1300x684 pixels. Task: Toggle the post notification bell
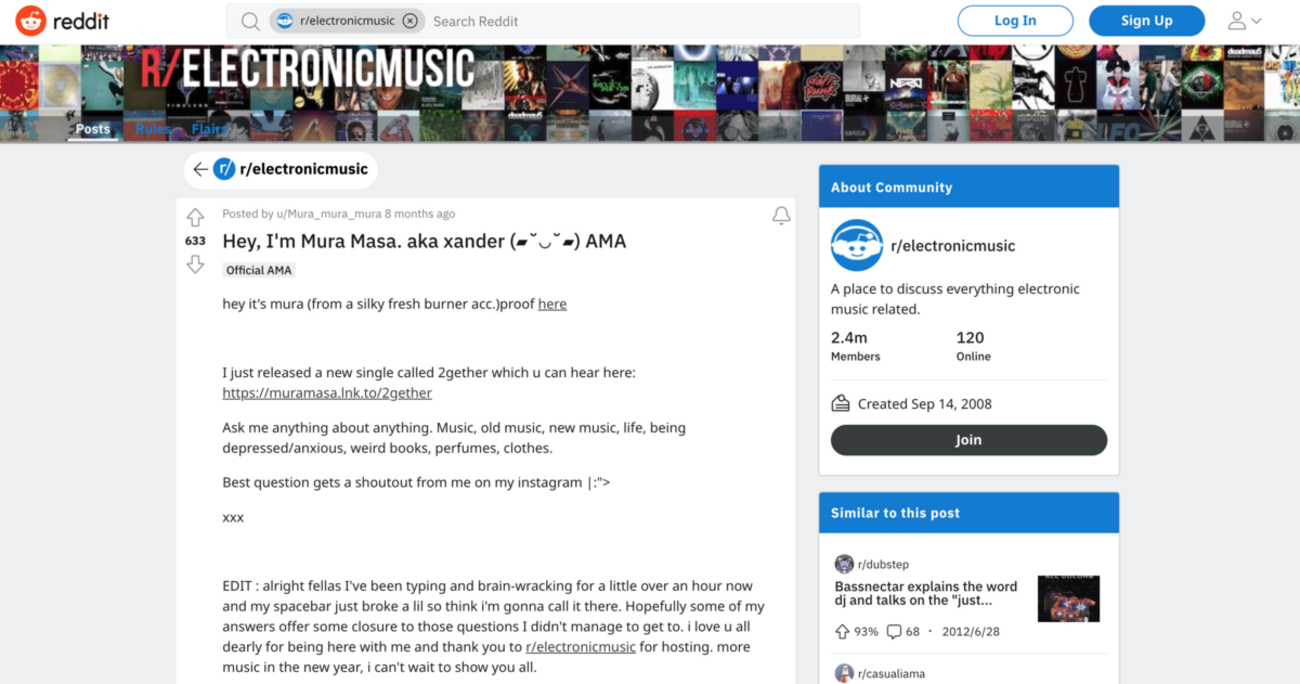pos(781,215)
